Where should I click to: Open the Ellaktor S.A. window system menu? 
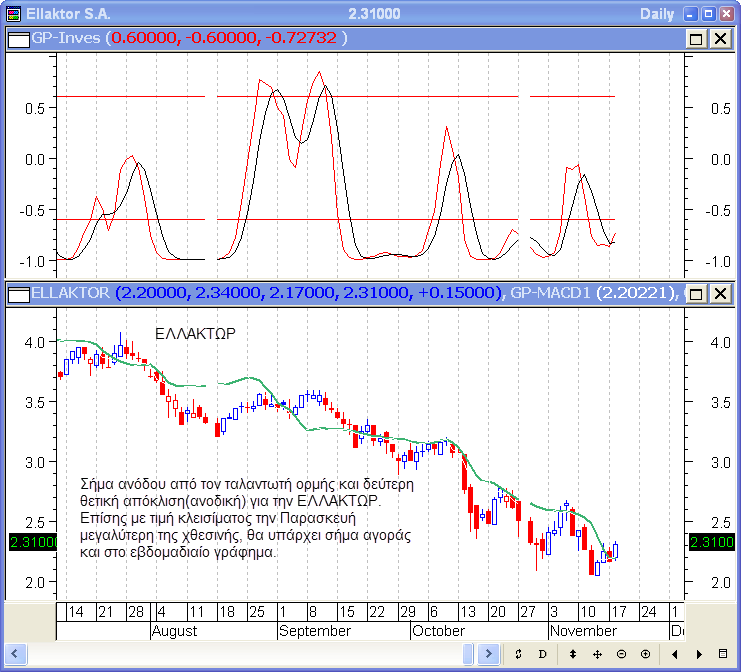(12, 14)
